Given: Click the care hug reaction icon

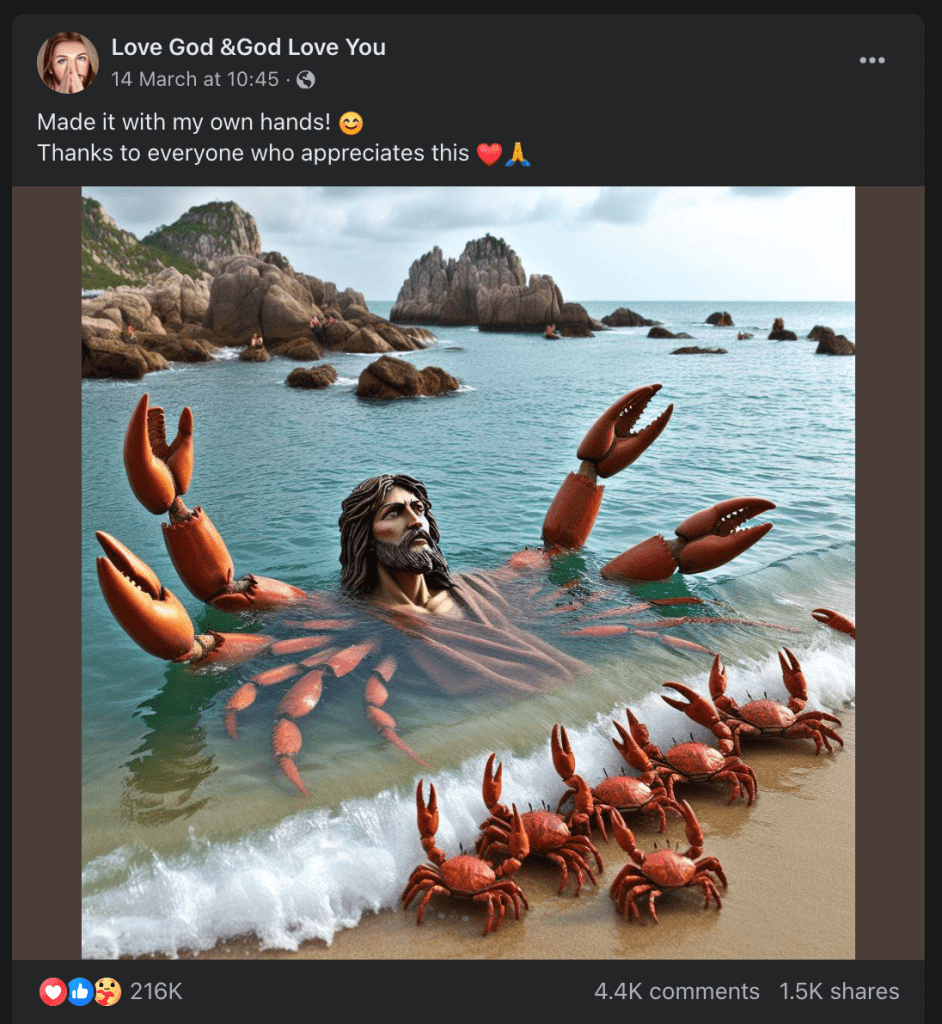Looking at the screenshot, I should tap(108, 992).
